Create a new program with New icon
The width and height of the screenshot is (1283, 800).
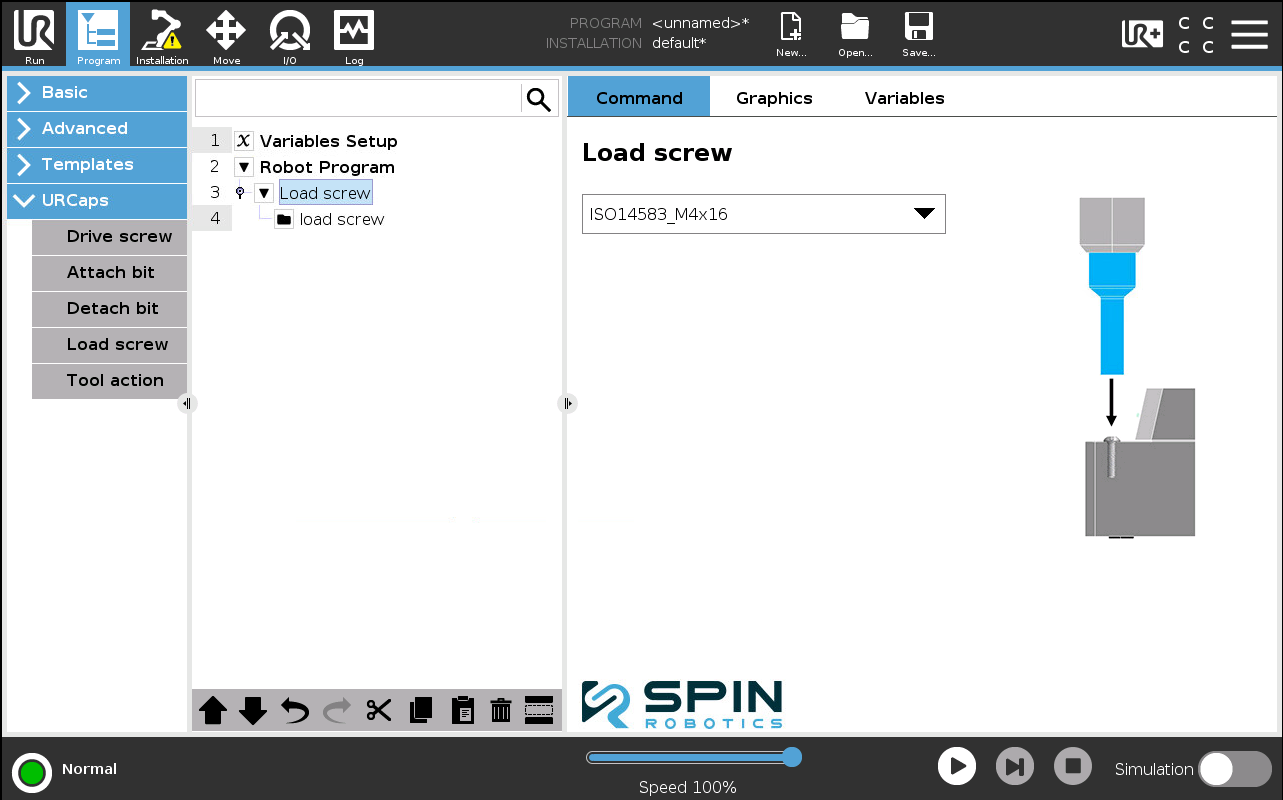point(791,35)
